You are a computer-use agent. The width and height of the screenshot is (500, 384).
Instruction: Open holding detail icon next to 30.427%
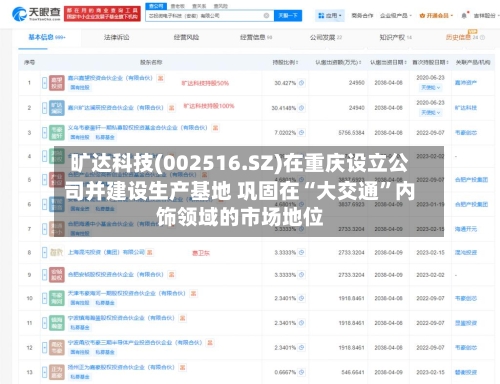pyautogui.click(x=301, y=83)
